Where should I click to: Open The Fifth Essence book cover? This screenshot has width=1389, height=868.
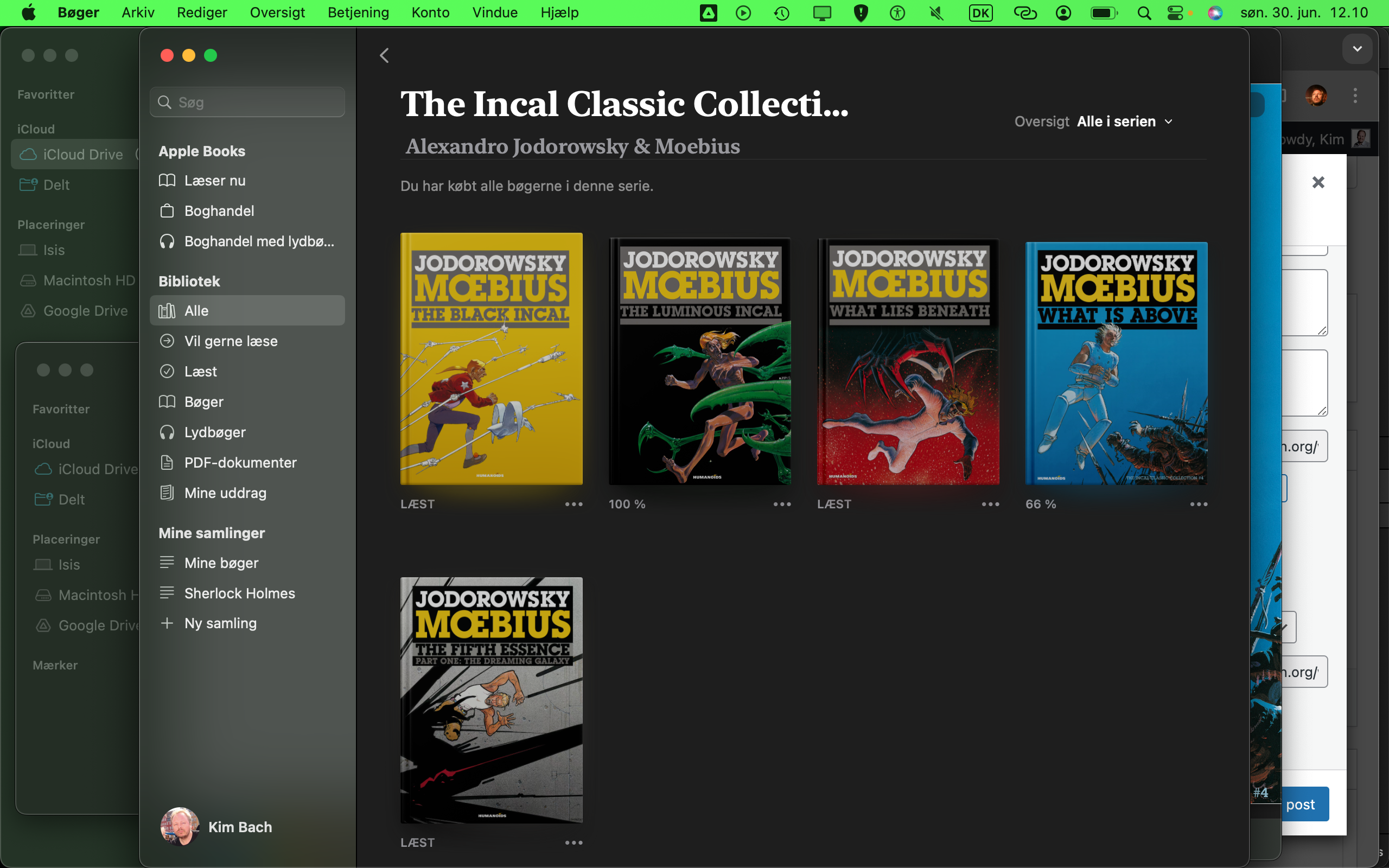pyautogui.click(x=492, y=700)
